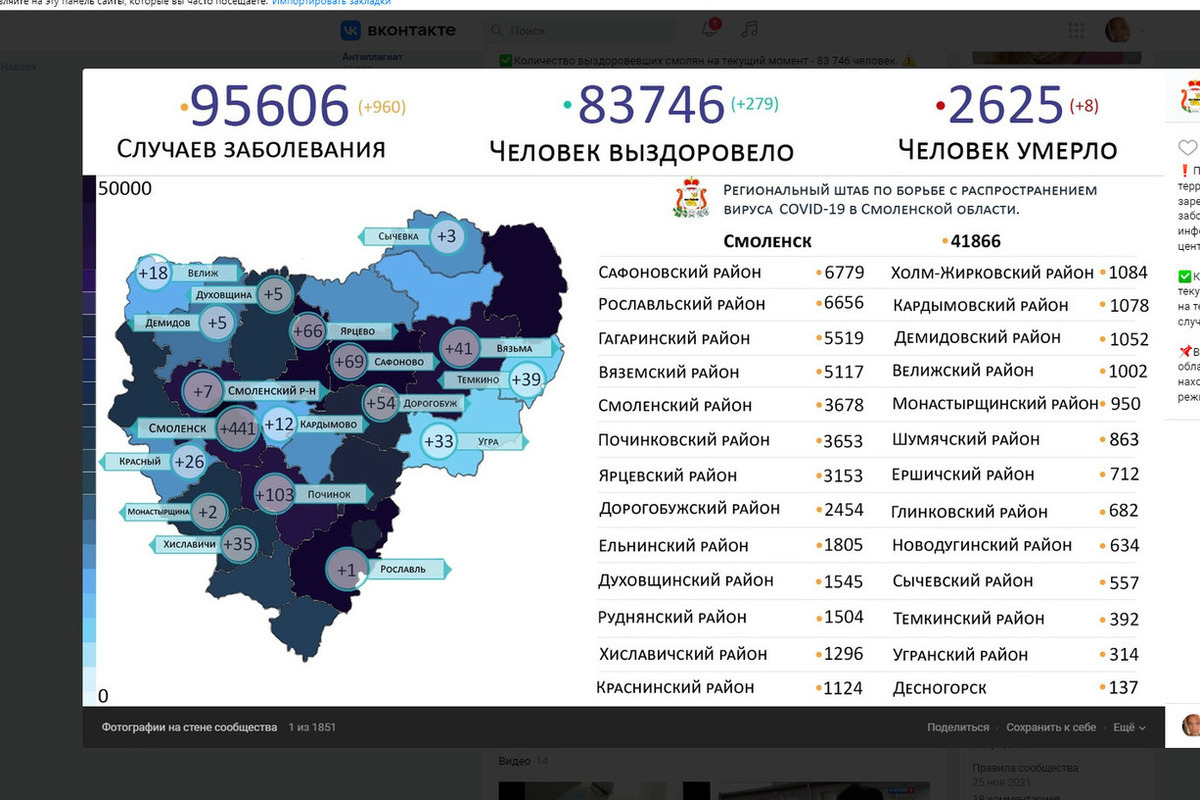Like the photo with the heart icon
1200x800 pixels.
[1186, 149]
